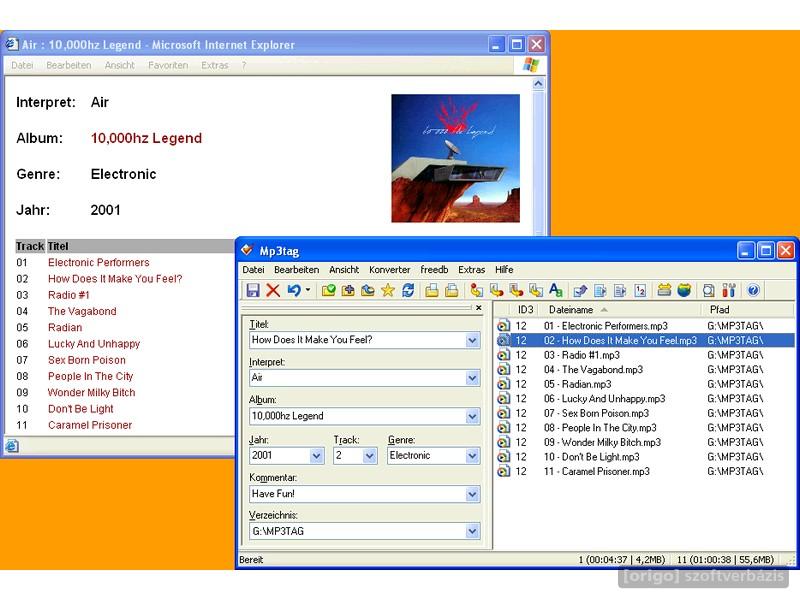Image resolution: width=800 pixels, height=600 pixels.
Task: Open the Konverter menu
Action: [389, 269]
